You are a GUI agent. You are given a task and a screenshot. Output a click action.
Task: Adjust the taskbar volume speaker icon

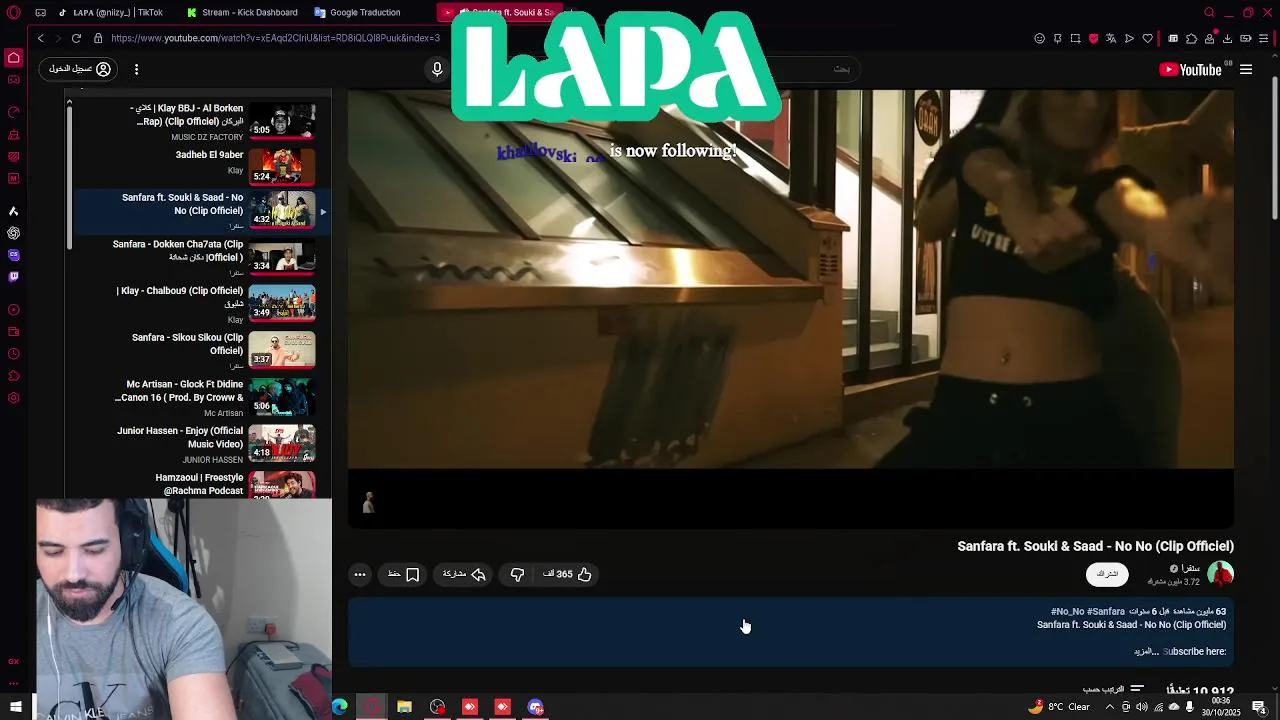click(1142, 707)
